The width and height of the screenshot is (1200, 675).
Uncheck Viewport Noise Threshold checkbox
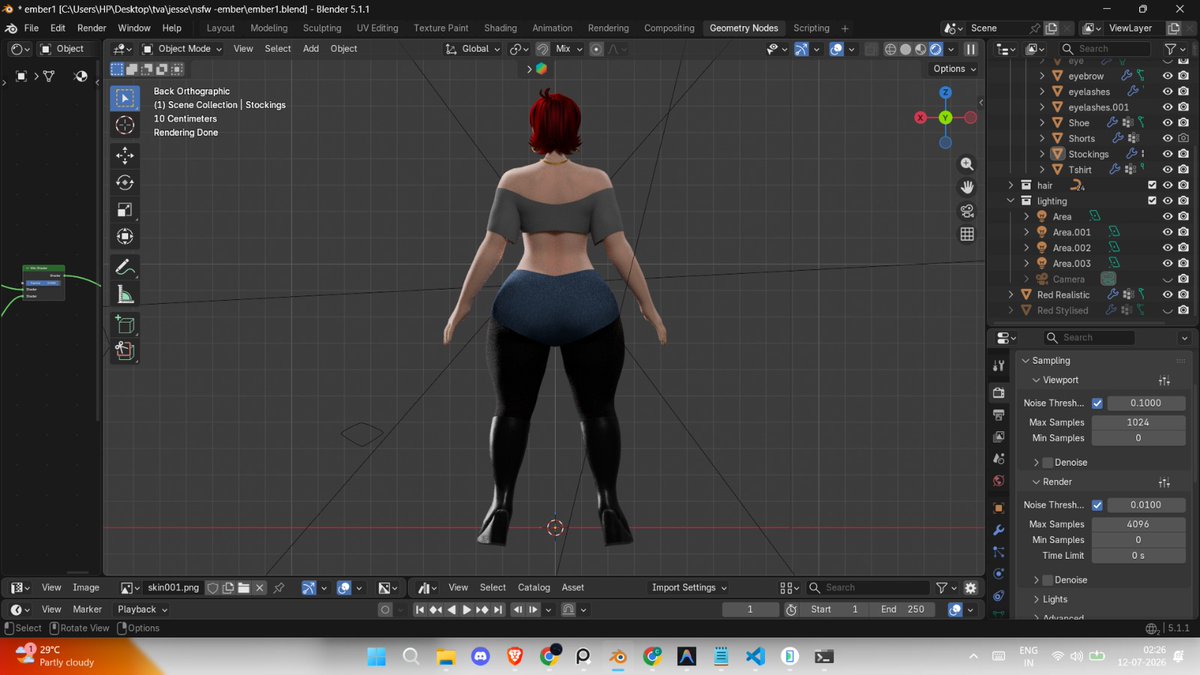[x=1098, y=403]
